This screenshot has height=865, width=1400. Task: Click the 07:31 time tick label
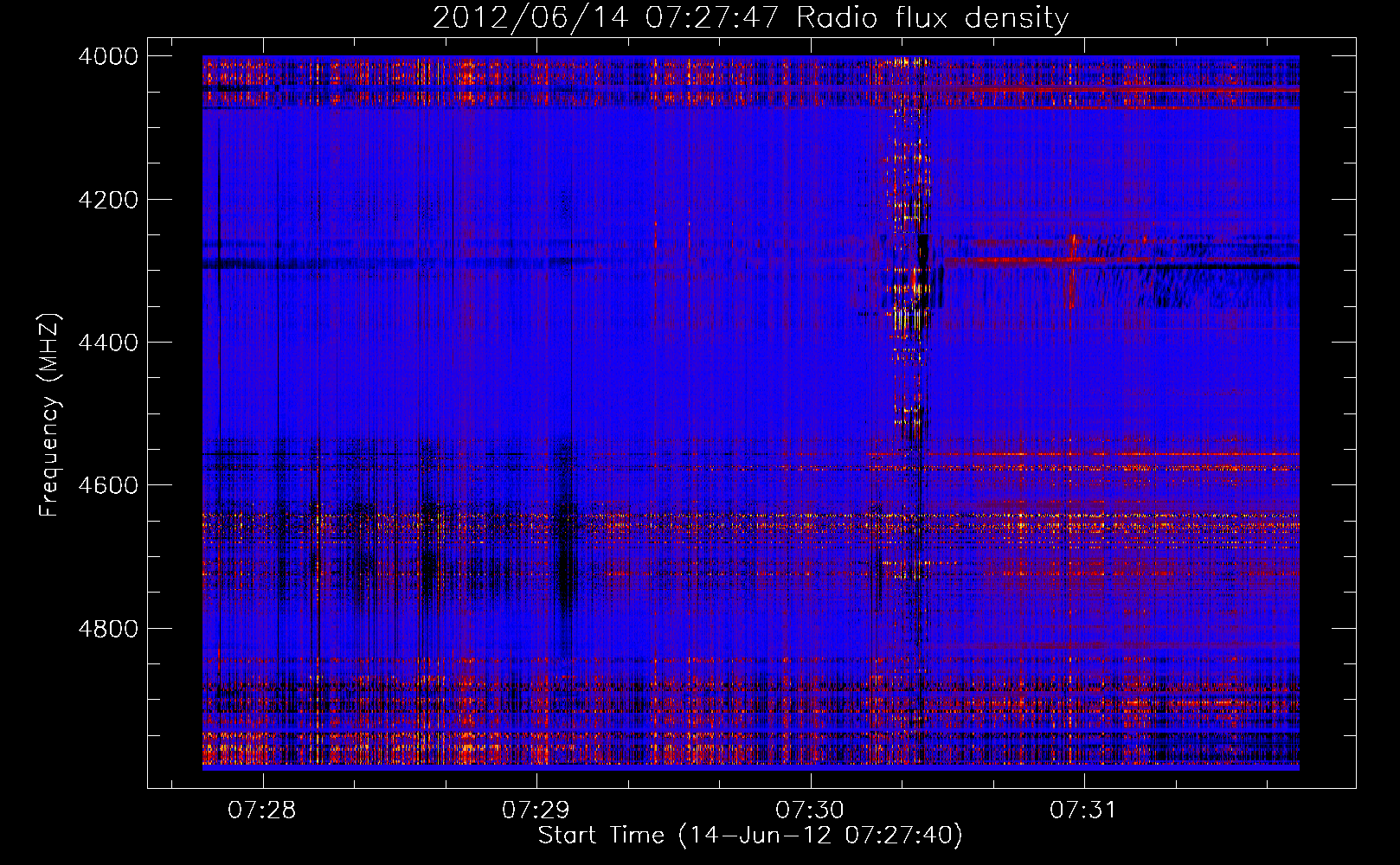pyautogui.click(x=1083, y=811)
